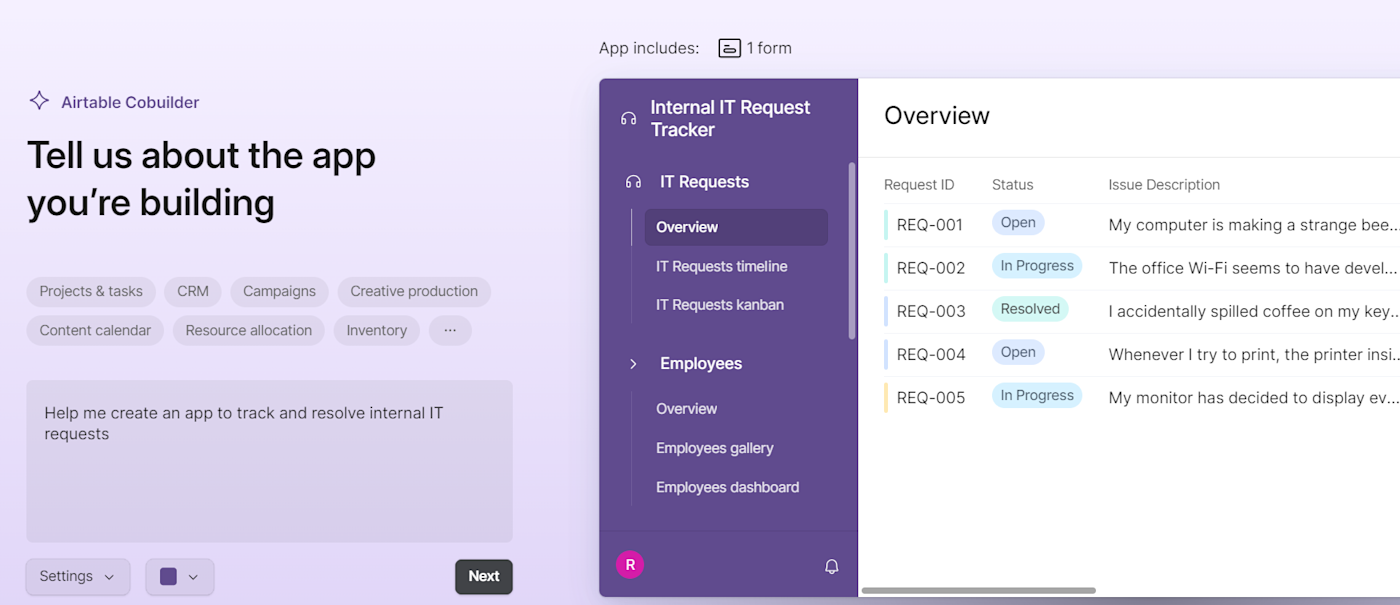Open Overview under IT Requests
Screen dimensions: 1400x605
point(736,227)
